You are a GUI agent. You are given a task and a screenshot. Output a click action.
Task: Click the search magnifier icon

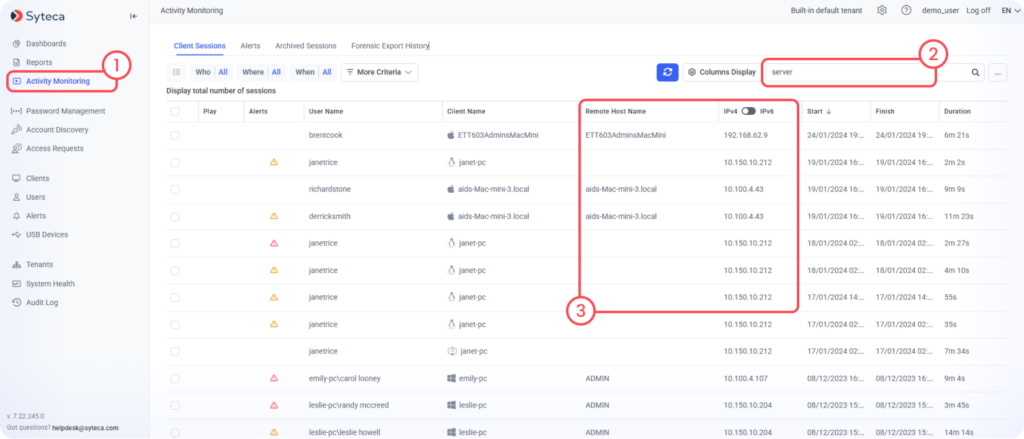click(975, 72)
